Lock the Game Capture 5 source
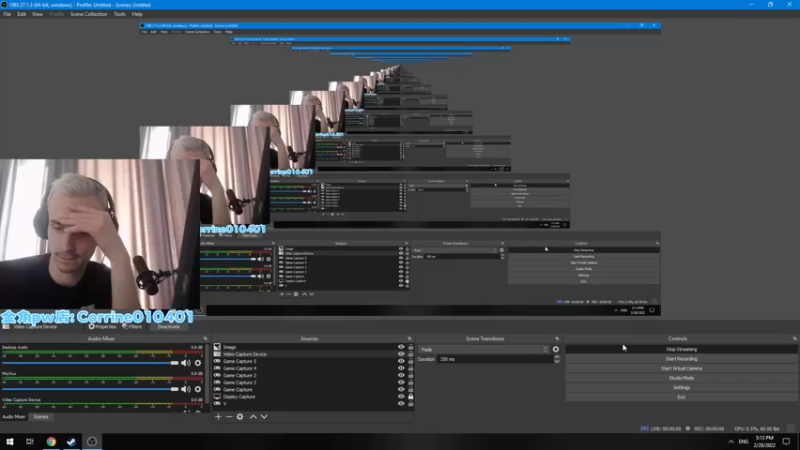This screenshot has height=450, width=800. click(x=410, y=361)
